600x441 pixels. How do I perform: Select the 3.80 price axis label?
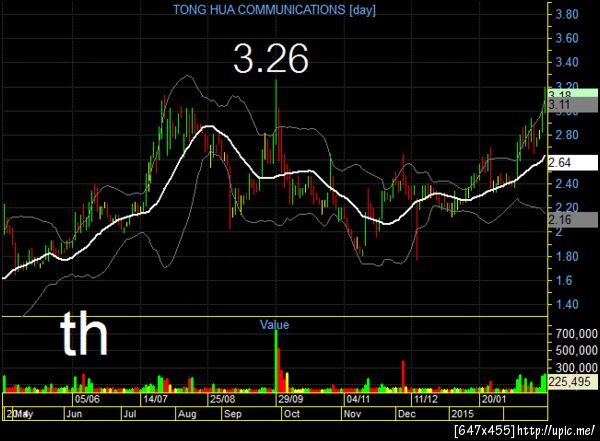567,15
